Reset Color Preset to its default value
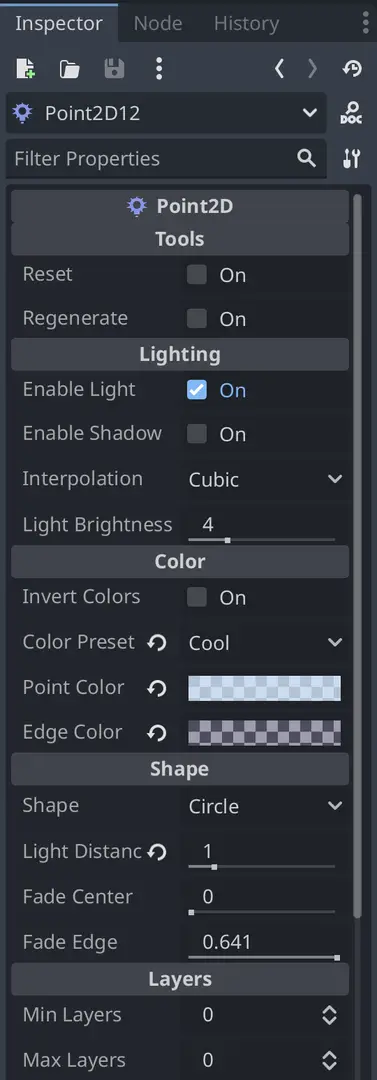 [157, 643]
